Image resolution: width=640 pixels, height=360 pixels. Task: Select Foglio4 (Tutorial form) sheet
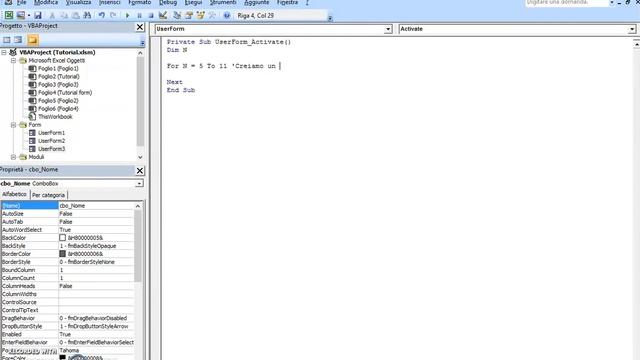coord(65,92)
